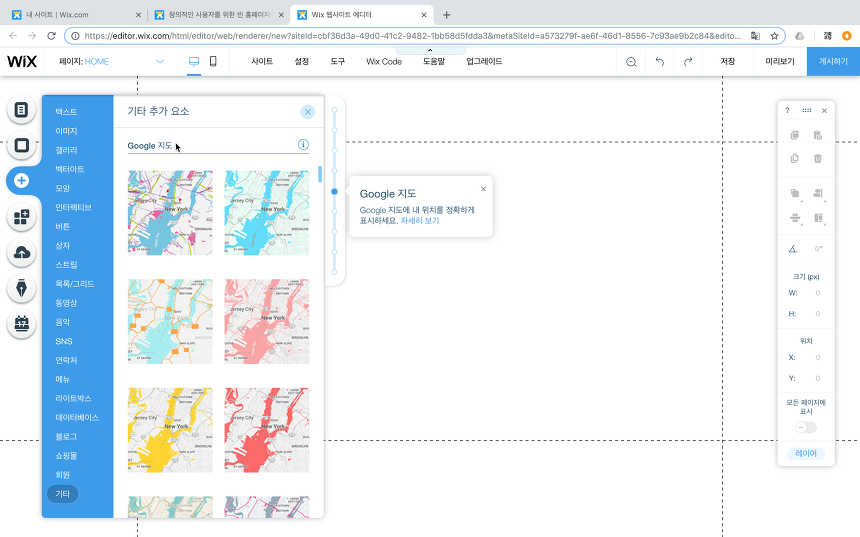The height and width of the screenshot is (537, 860).
Task: Click the duplicate icon in editing toolbar
Action: pyautogui.click(x=794, y=159)
